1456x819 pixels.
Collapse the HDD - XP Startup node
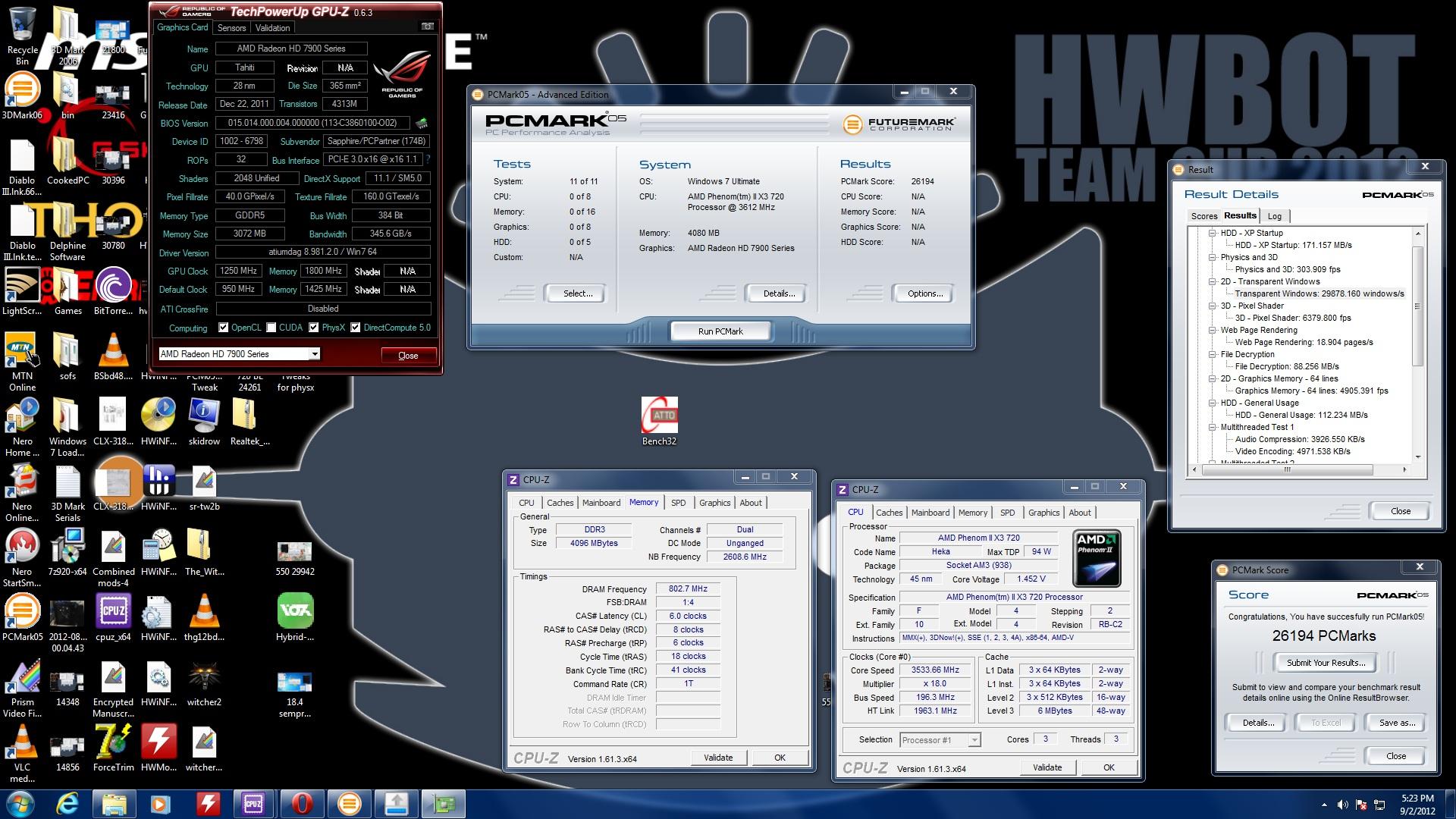tap(1213, 233)
